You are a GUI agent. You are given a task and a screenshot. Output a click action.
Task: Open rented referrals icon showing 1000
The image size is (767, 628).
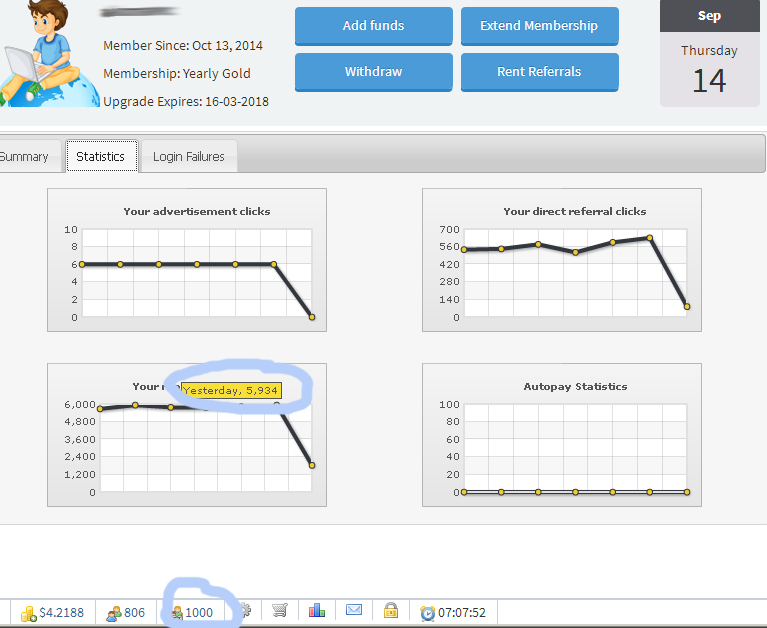(177, 612)
